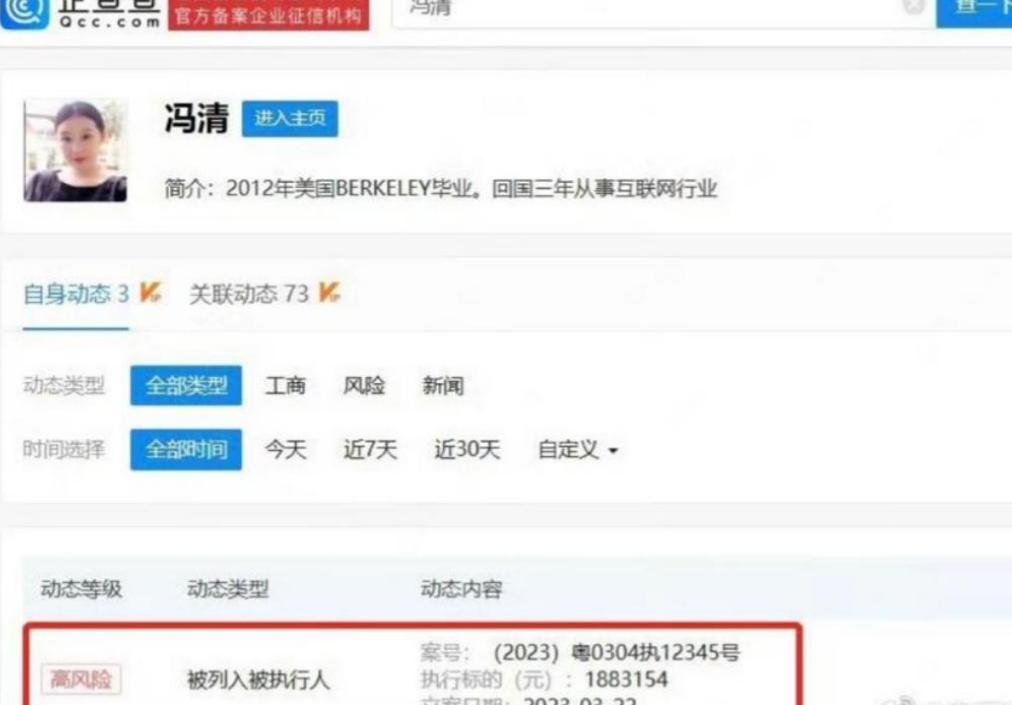
Task: Click the VIP badge next to 自身动态 3
Action: tap(150, 292)
